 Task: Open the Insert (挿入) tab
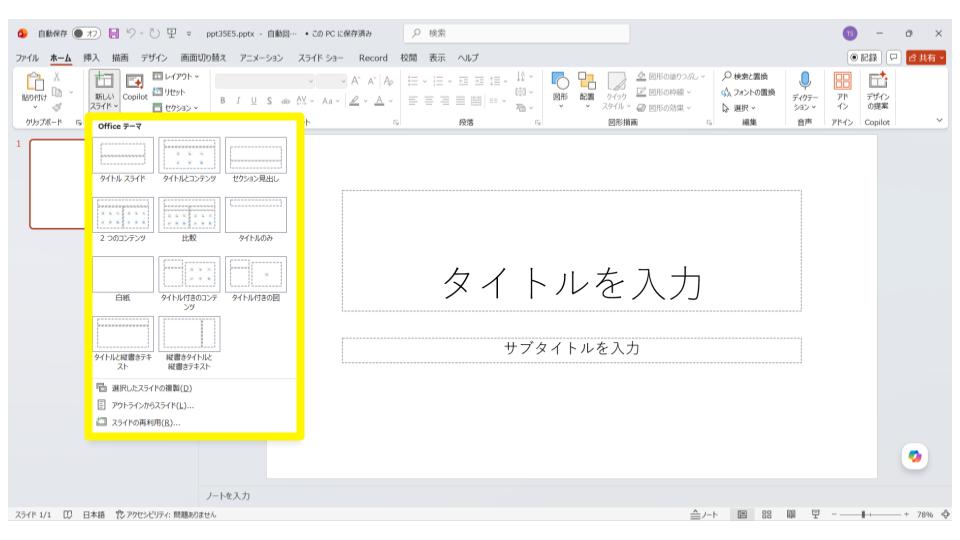91,58
